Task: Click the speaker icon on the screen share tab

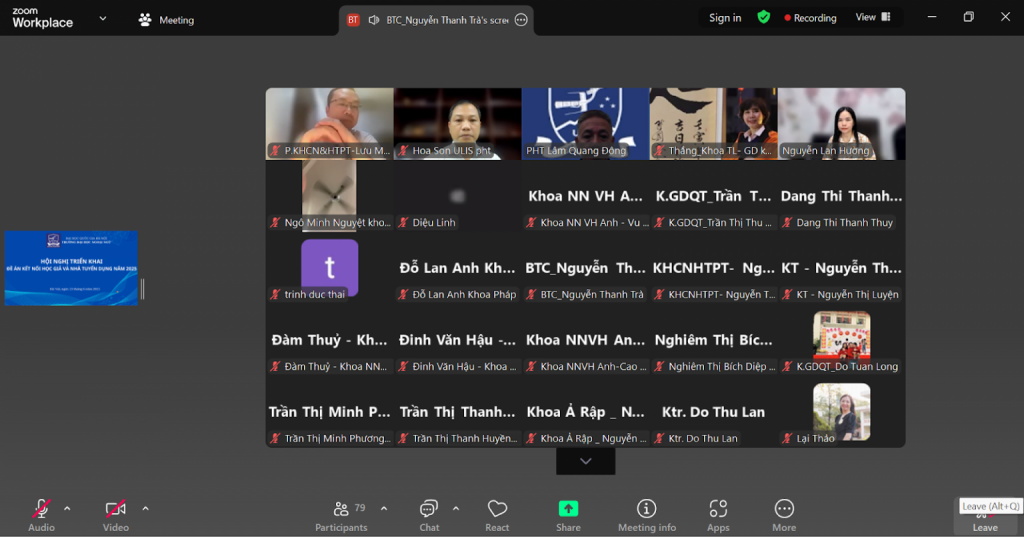Action: pyautogui.click(x=374, y=20)
